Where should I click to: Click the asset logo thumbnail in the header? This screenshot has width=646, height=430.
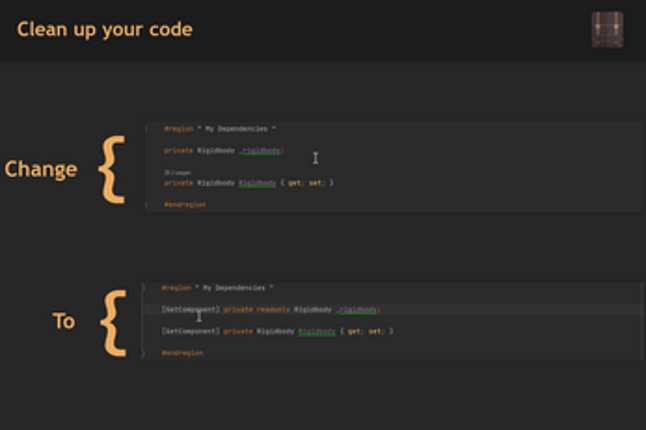606,30
